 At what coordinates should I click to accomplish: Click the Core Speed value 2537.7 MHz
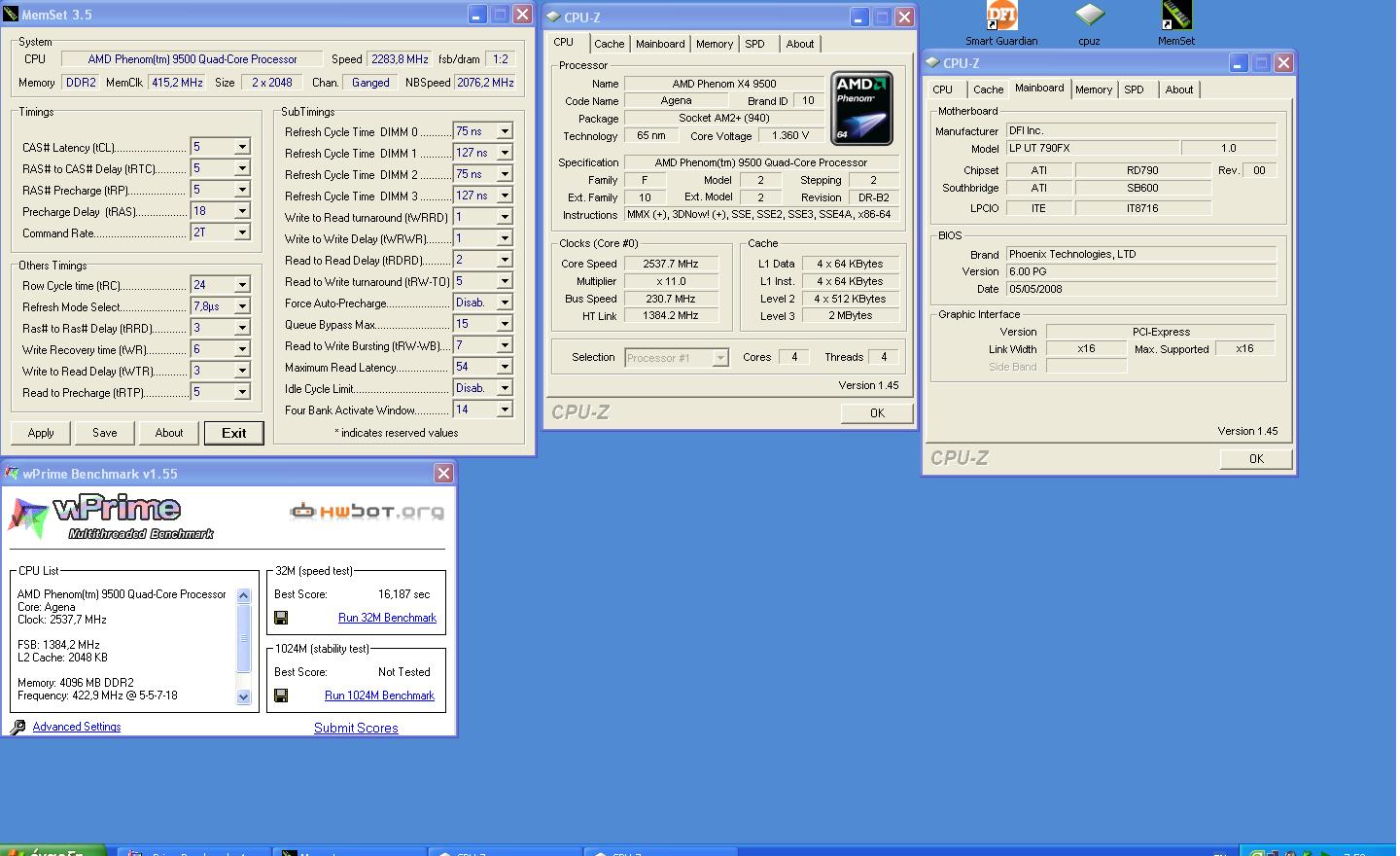[x=671, y=264]
